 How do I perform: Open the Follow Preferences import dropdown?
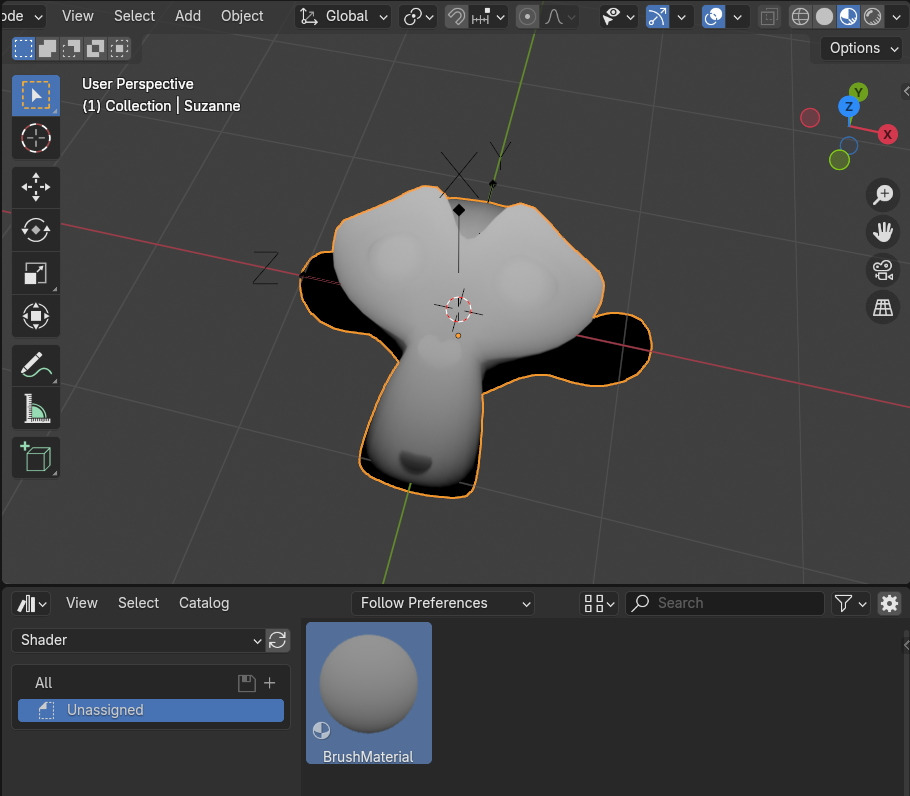tap(443, 603)
